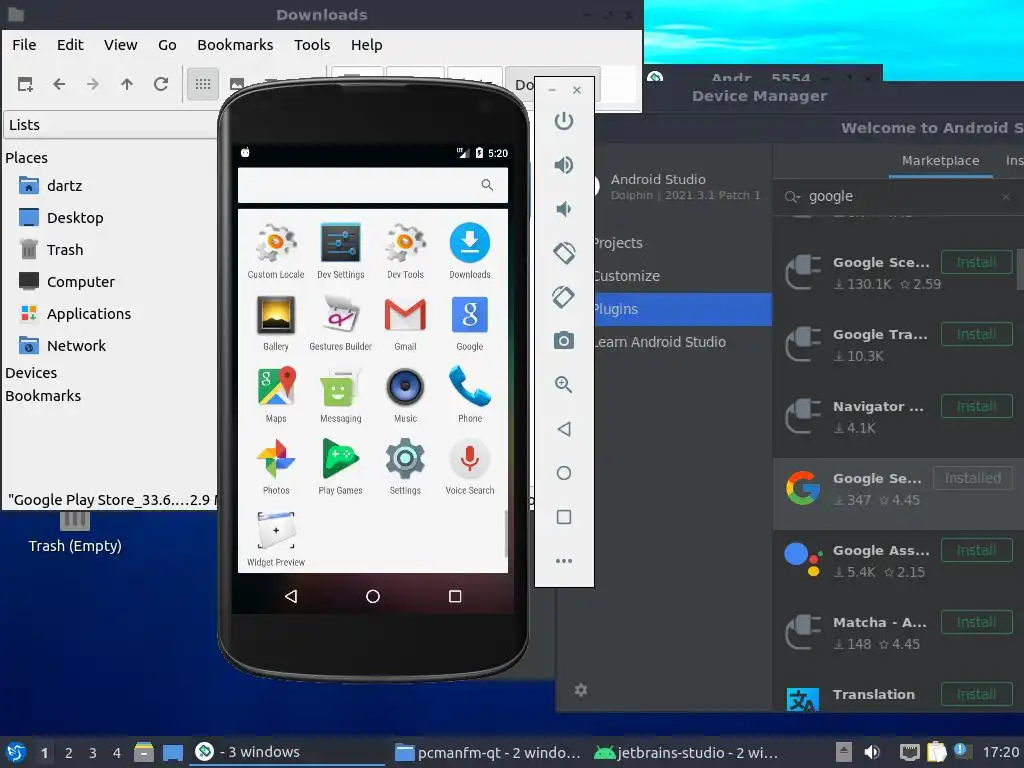Open Dev Settings app in emulator
The height and width of the screenshot is (768, 1024).
[x=340, y=251]
